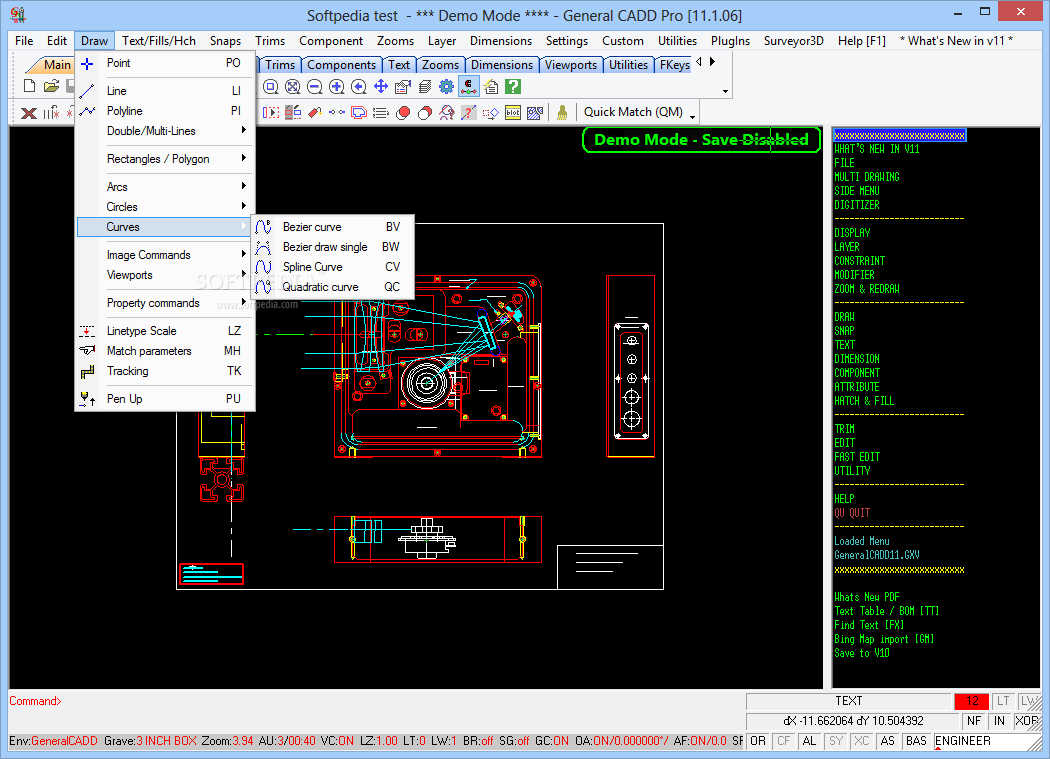Click the New drawing icon
1050x759 pixels.
[29, 86]
